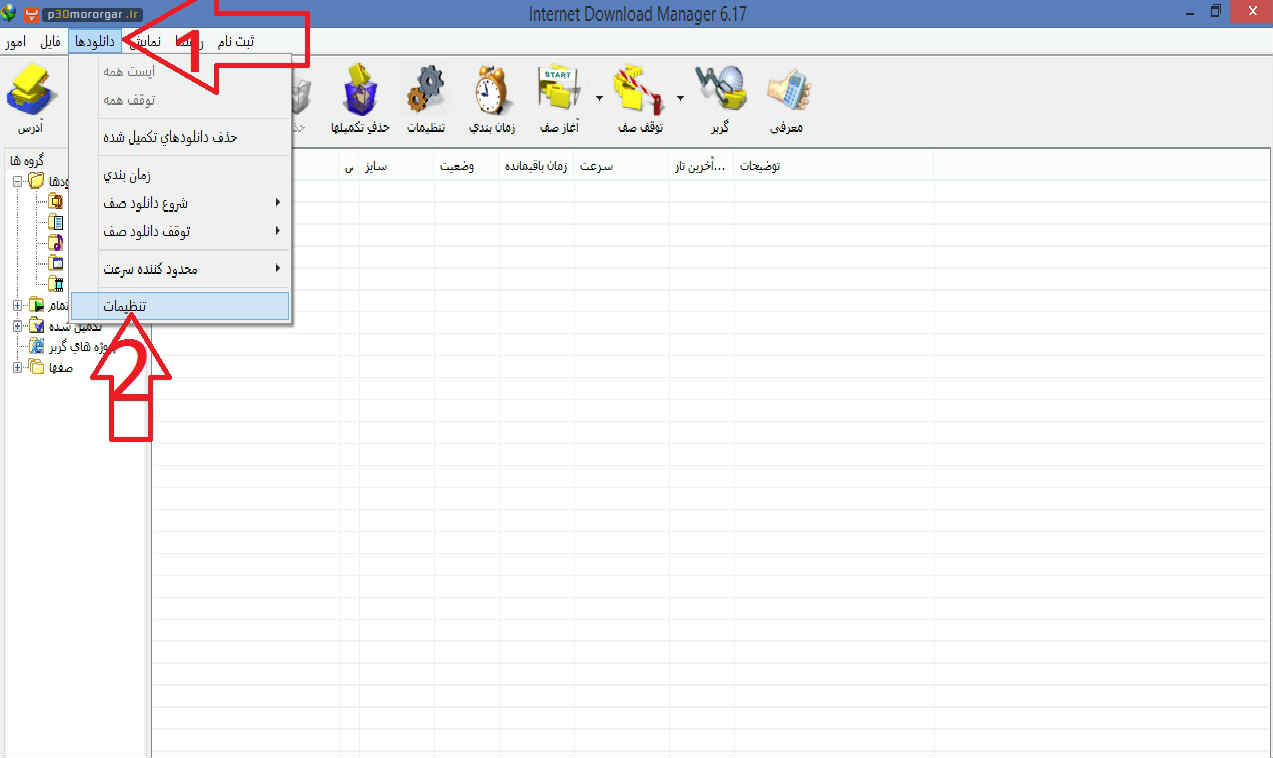This screenshot has width=1273, height=758.
Task: Select the unfinished downloads folder icon
Action: pos(37,305)
